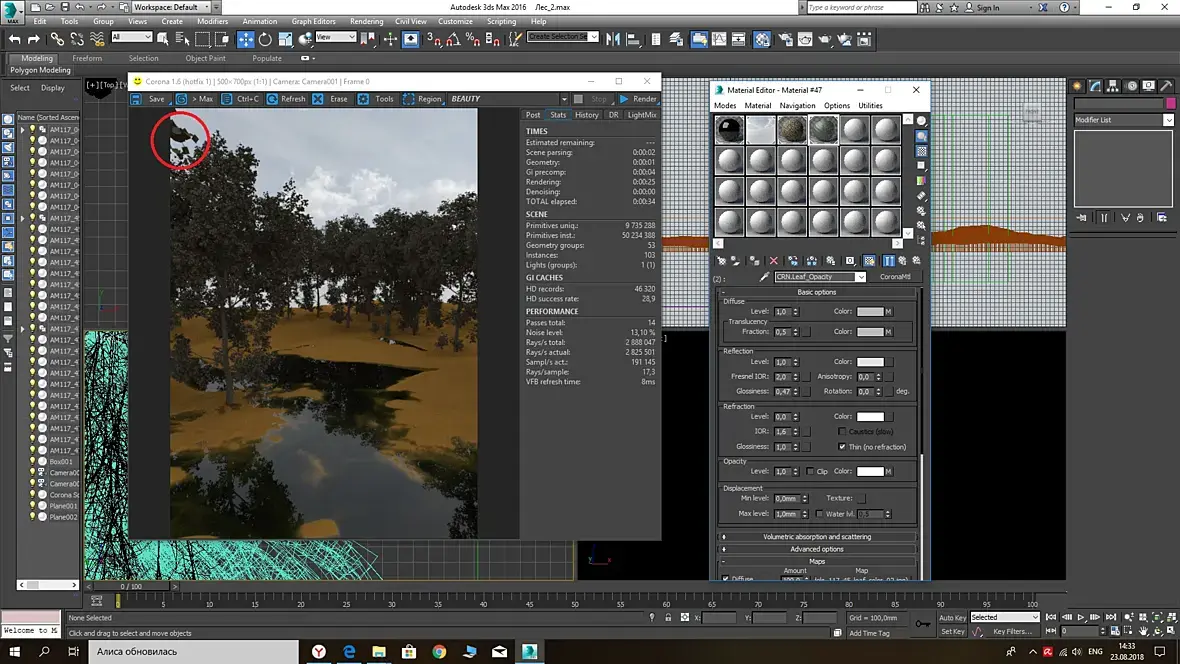The image size is (1180, 664).
Task: Toggle the Opacity Clip checkbox
Action: click(810, 471)
